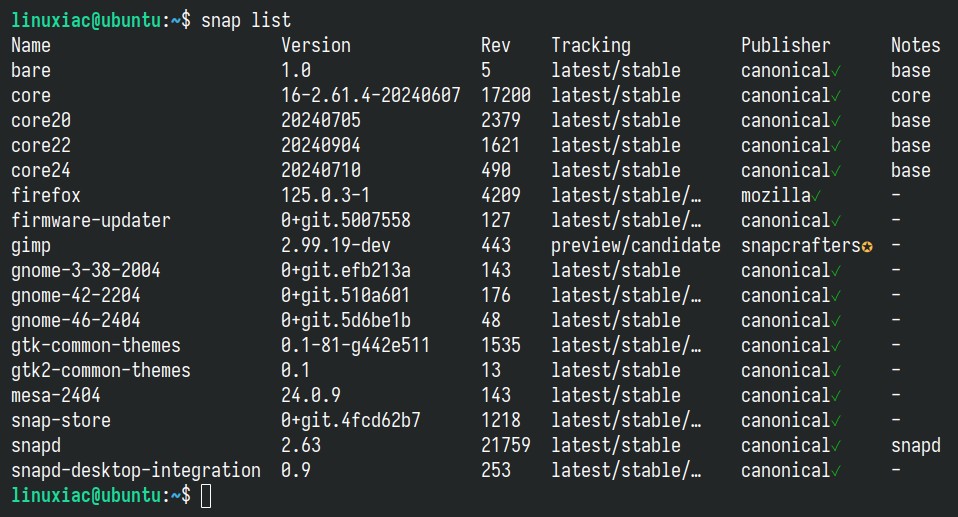Screen dimensions: 958x517
Task: Click the Tracking column header
Action: point(591,45)
